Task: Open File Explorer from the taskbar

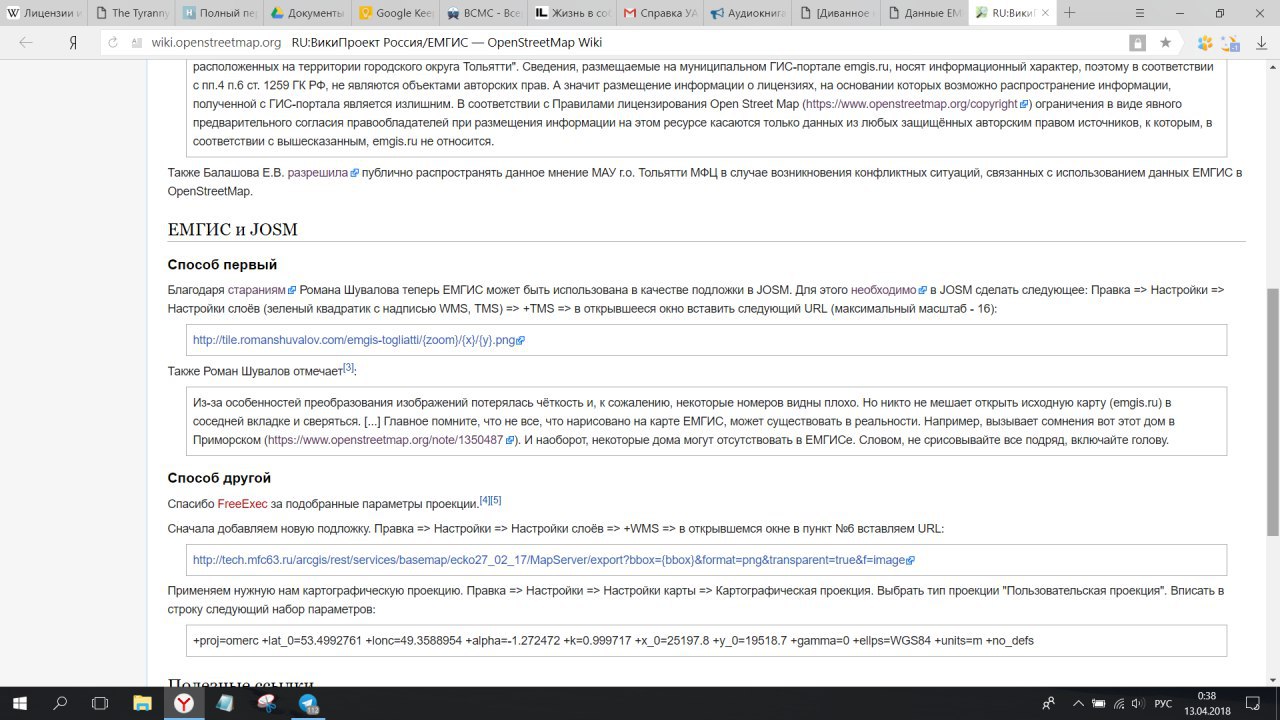Action: click(141, 703)
